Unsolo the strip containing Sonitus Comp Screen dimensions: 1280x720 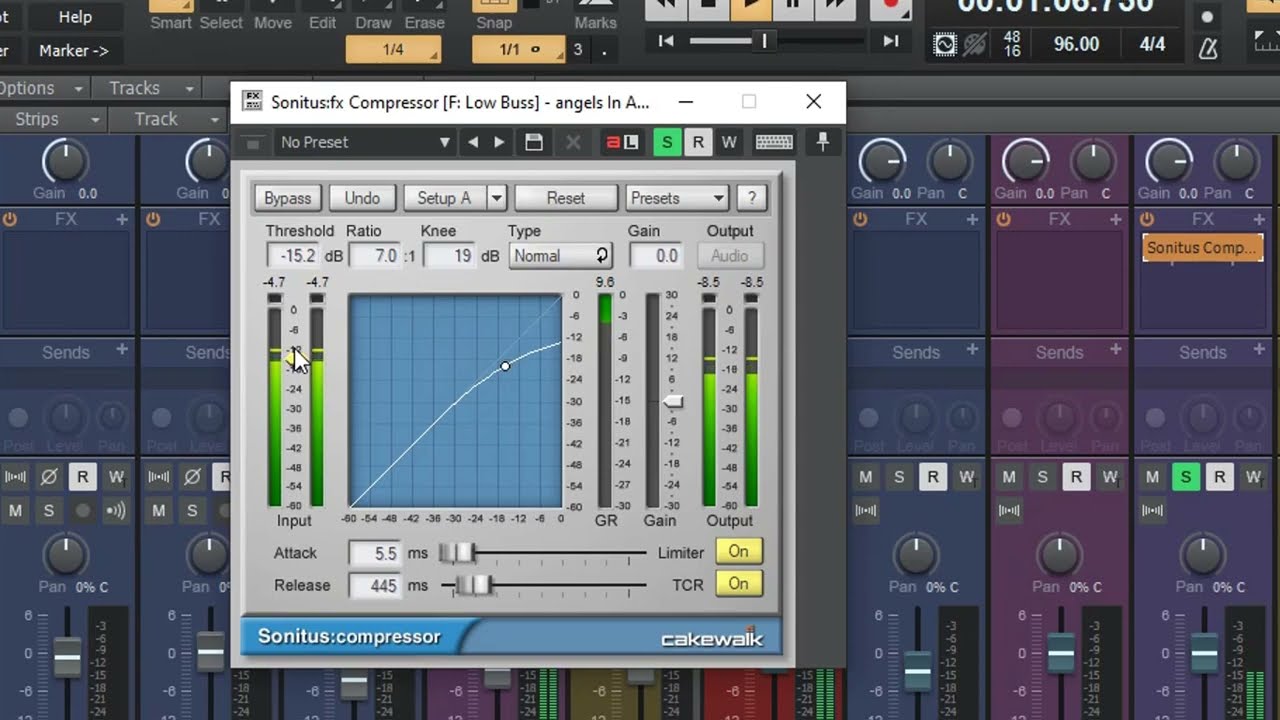1186,478
